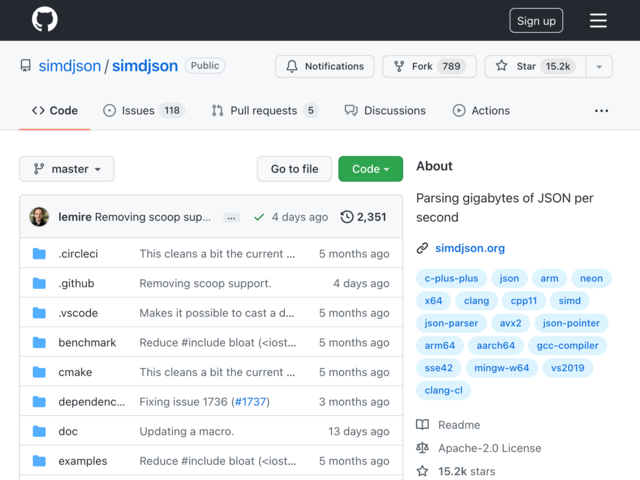This screenshot has height=480, width=640.
Task: Go to the Discussions tab
Action: pos(385,111)
